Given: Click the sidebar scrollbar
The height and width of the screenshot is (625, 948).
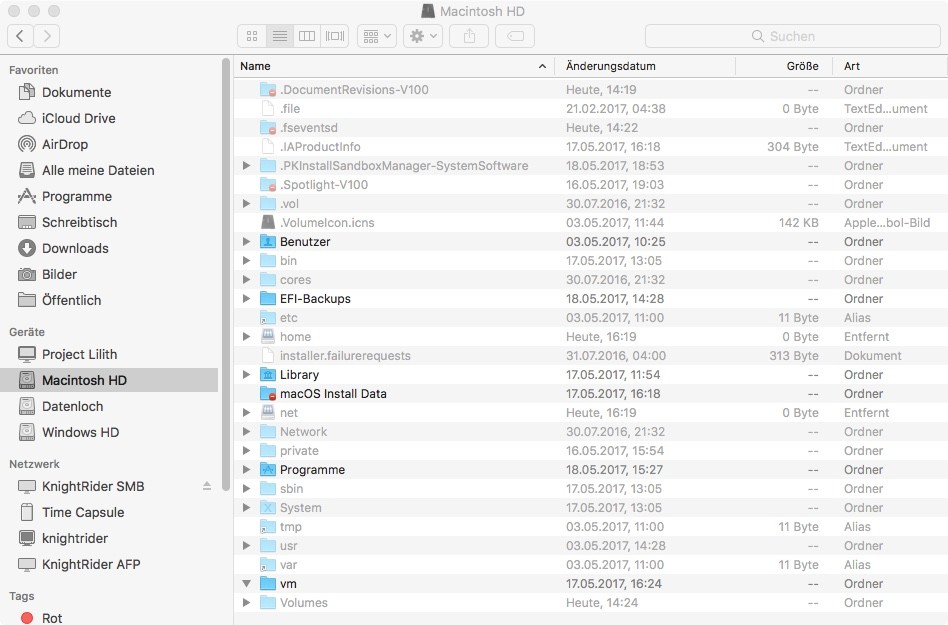Looking at the screenshot, I should coord(226,275).
